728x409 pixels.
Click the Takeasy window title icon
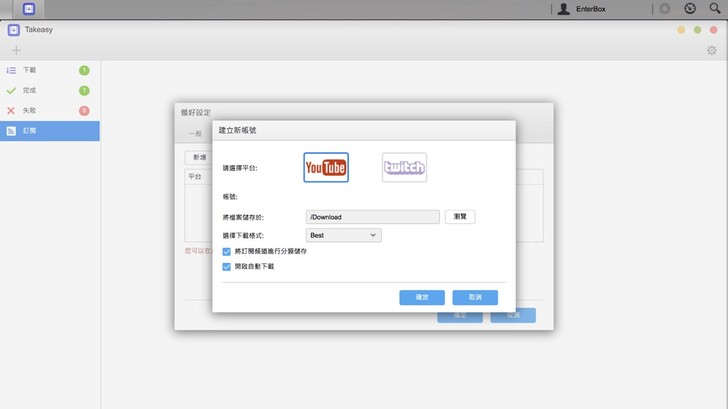tap(13, 30)
